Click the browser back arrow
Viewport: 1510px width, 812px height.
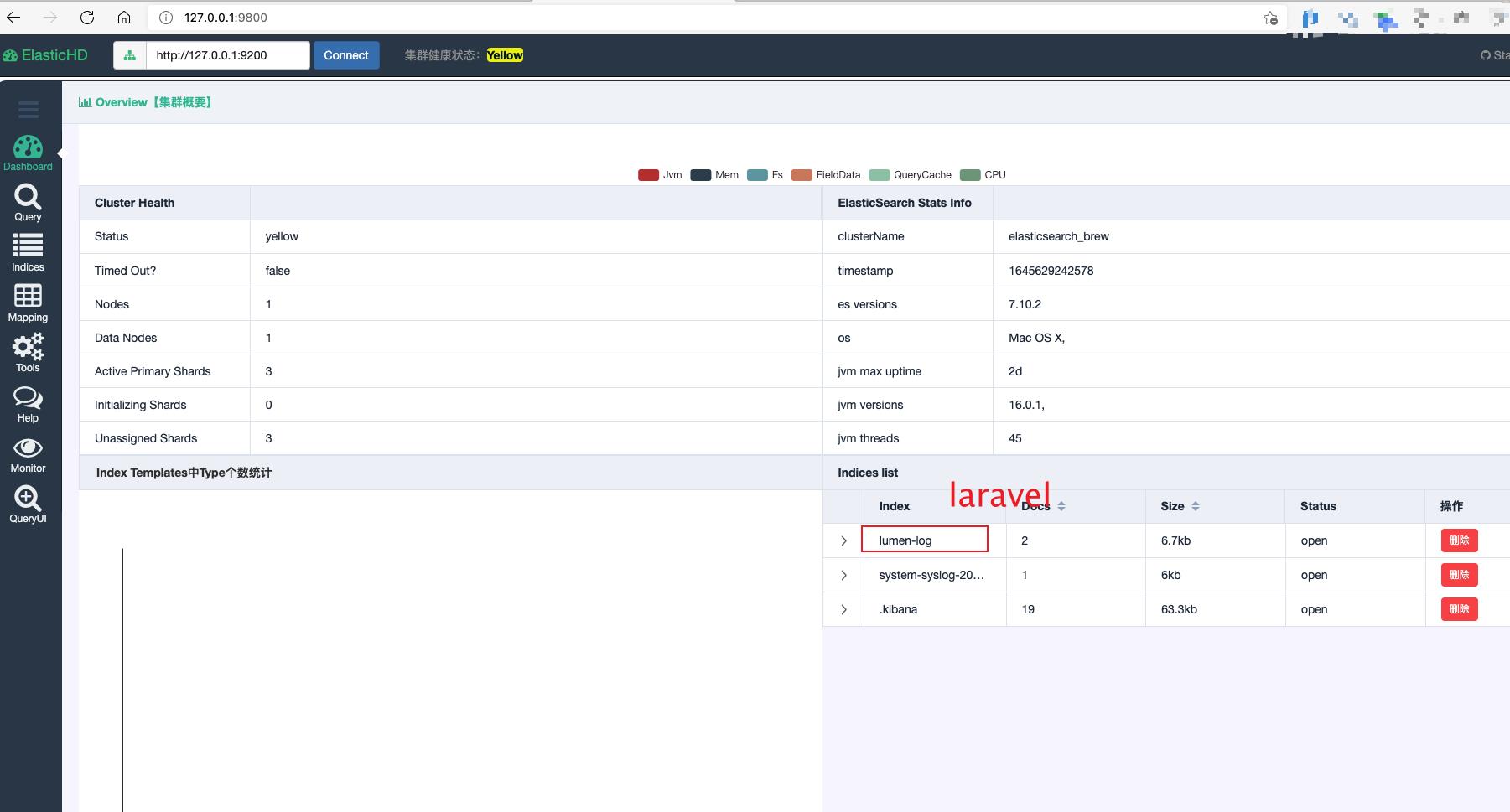pyautogui.click(x=13, y=18)
